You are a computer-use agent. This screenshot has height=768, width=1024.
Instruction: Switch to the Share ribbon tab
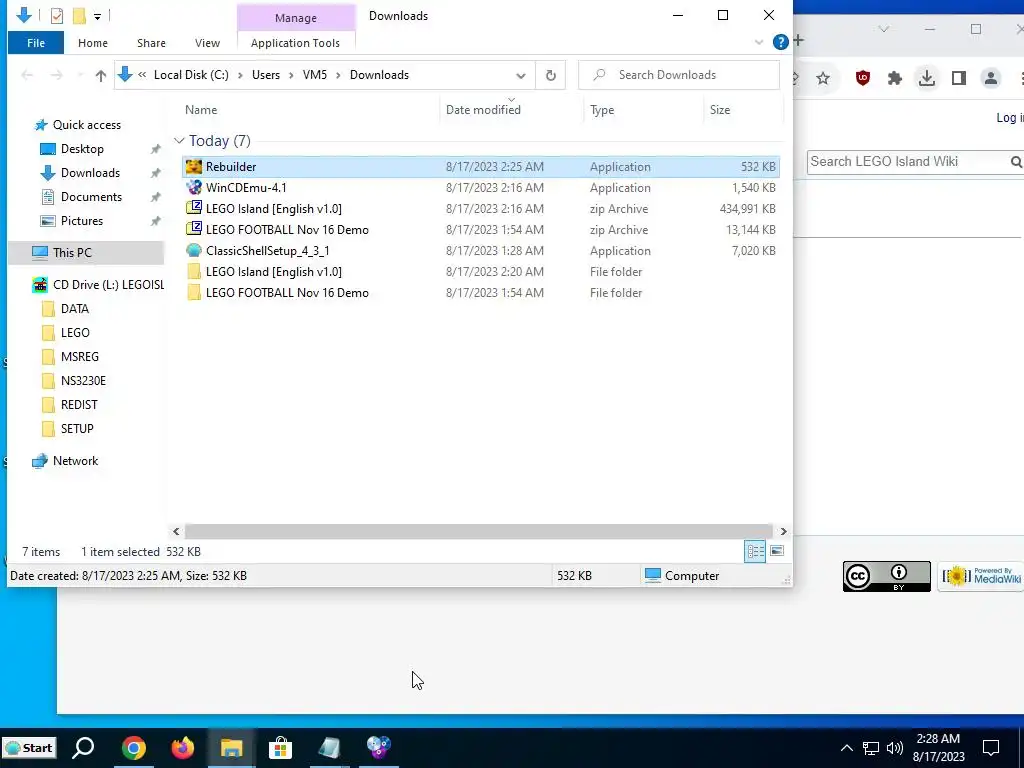[x=151, y=43]
